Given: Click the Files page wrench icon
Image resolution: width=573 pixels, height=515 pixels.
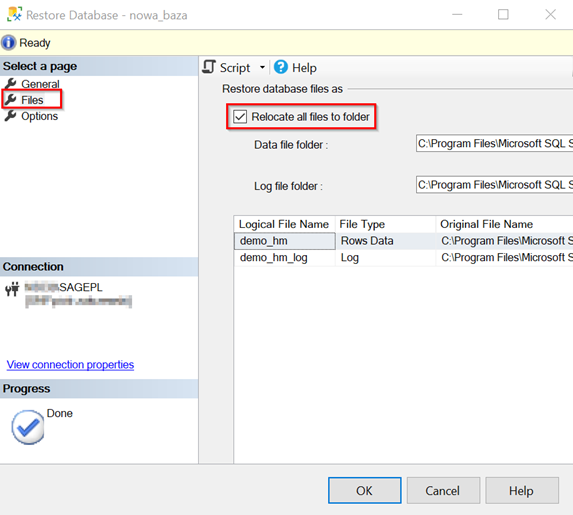Looking at the screenshot, I should click(x=11, y=99).
